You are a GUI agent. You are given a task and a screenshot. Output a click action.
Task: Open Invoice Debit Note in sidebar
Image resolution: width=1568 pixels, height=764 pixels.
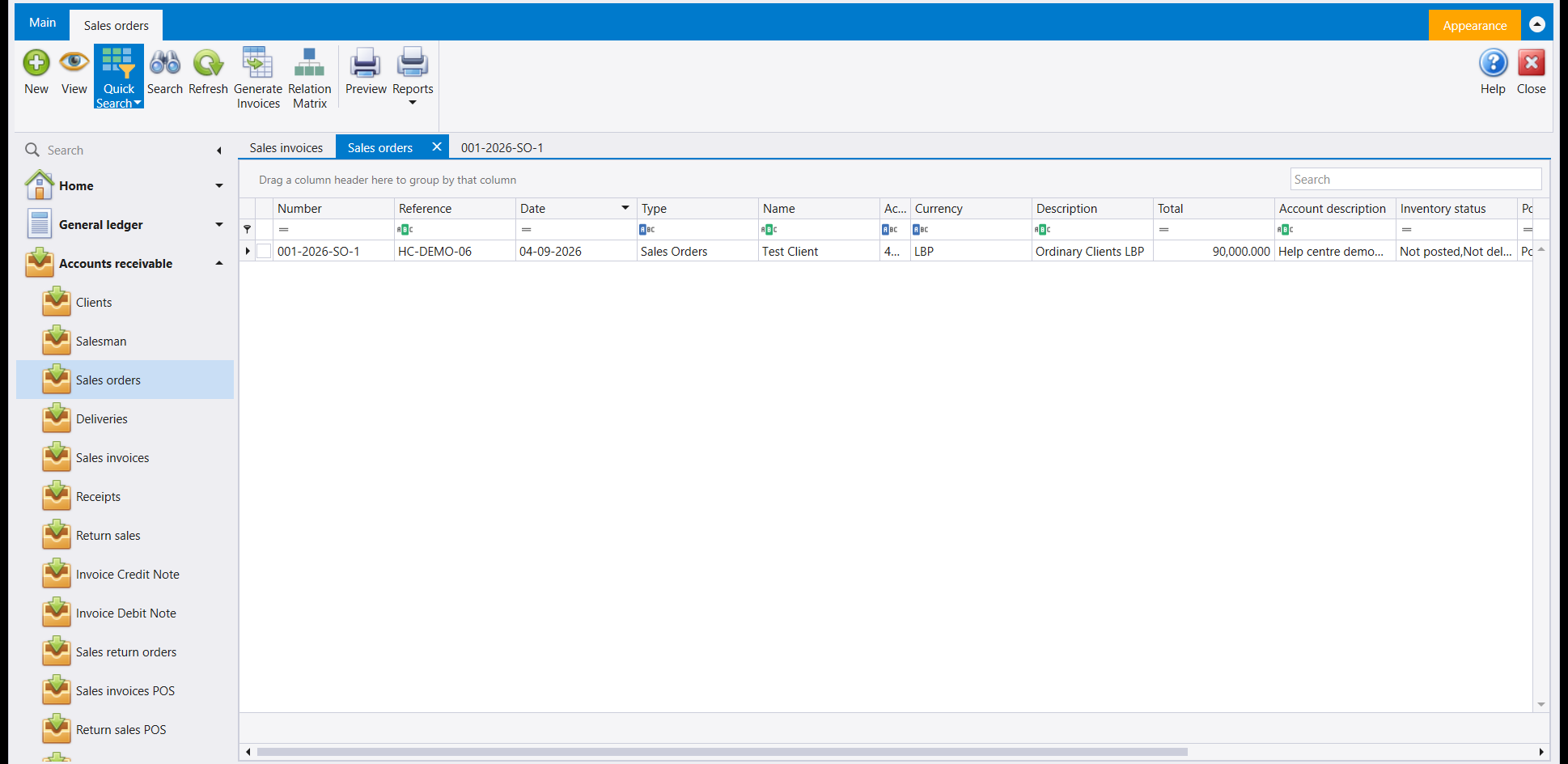coord(125,613)
